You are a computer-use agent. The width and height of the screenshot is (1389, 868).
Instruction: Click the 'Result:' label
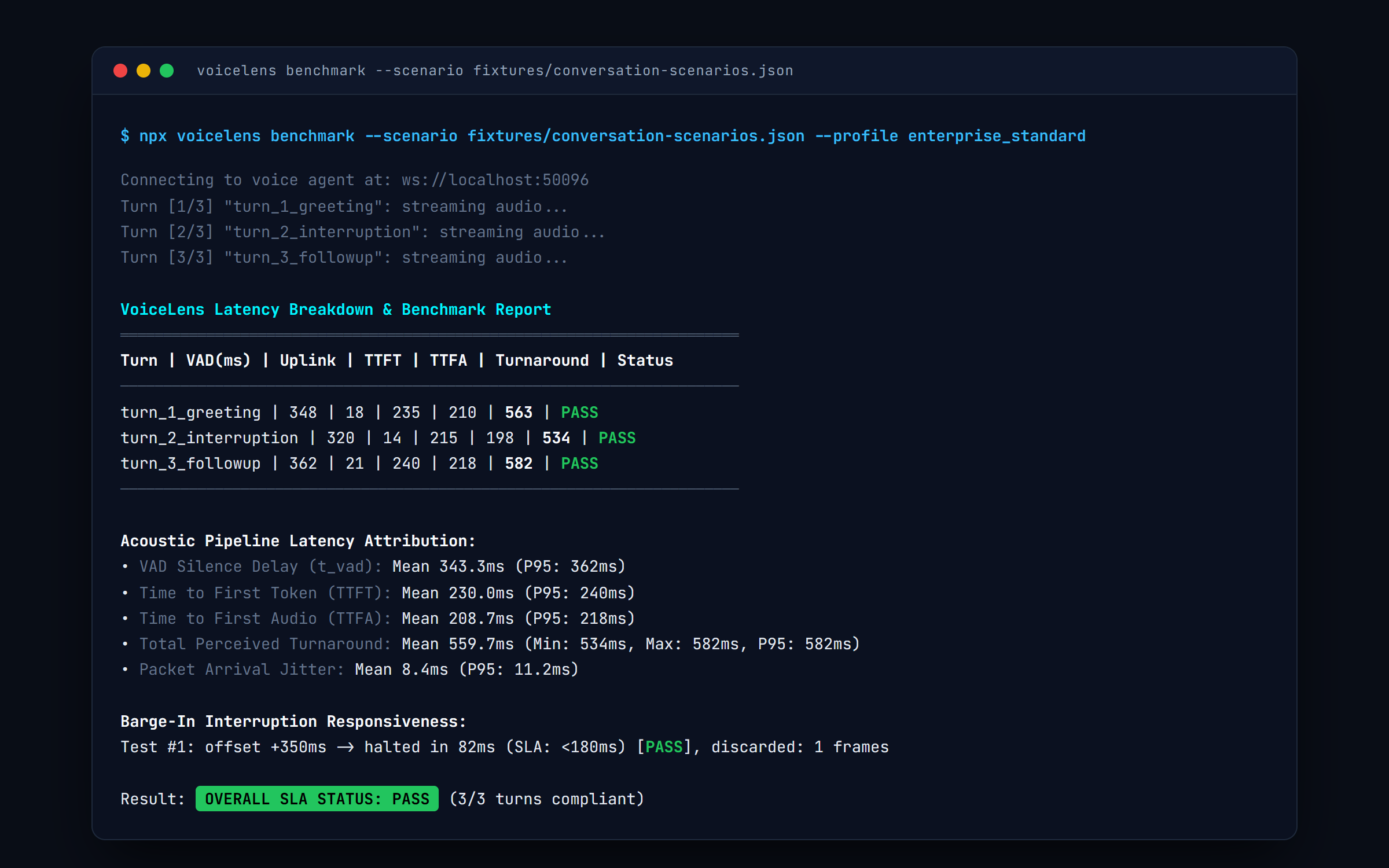coord(153,799)
